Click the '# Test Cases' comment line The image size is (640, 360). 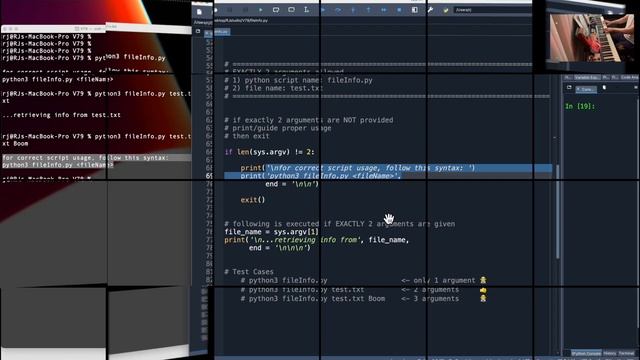click(x=249, y=271)
